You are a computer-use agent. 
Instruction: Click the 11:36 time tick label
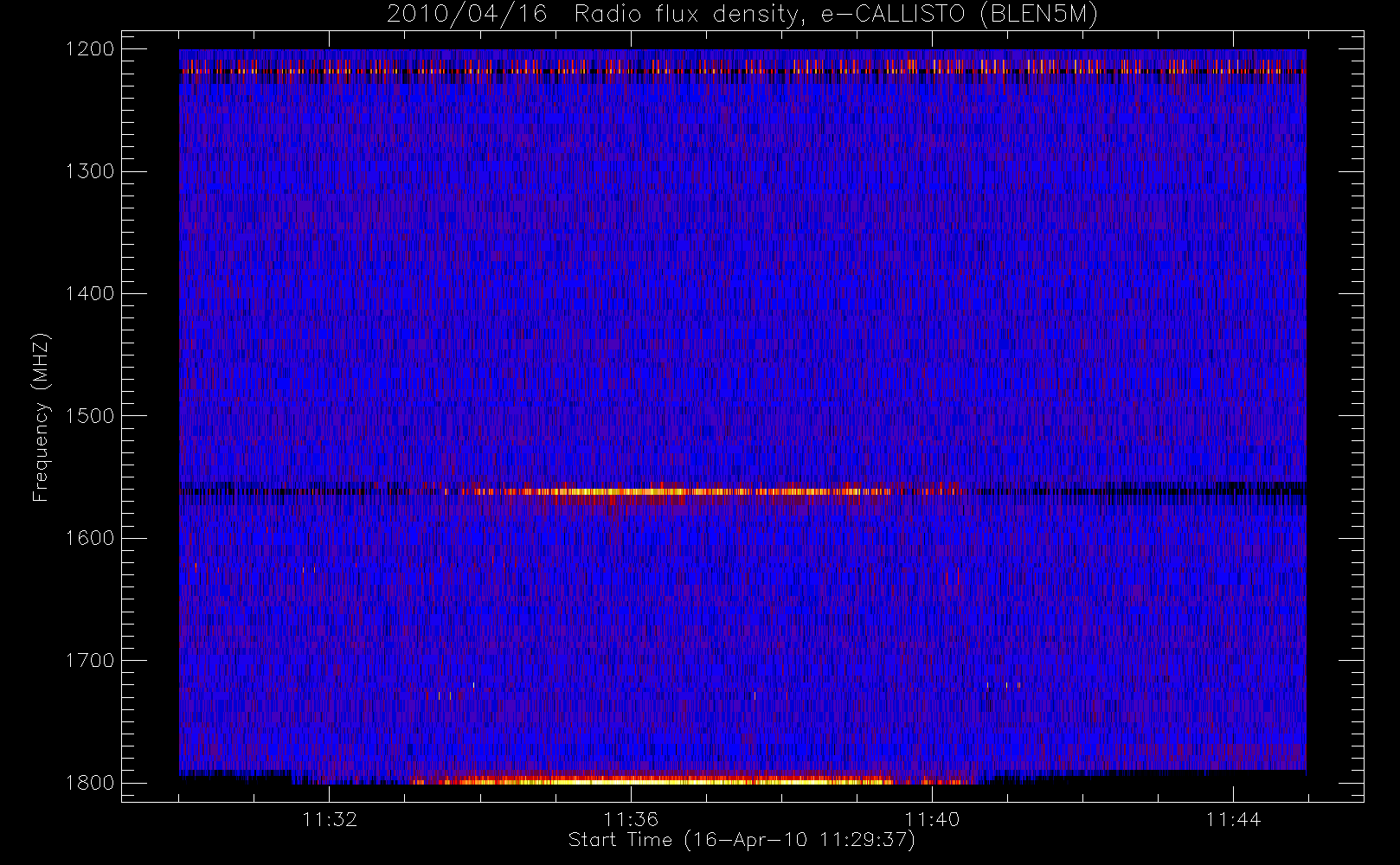(x=631, y=819)
